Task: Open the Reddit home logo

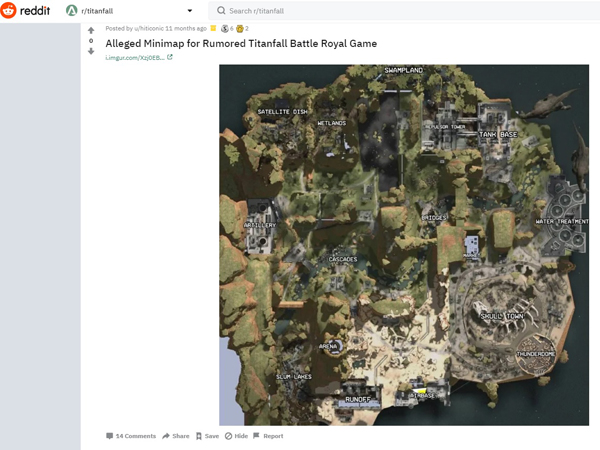Action: pyautogui.click(x=25, y=10)
